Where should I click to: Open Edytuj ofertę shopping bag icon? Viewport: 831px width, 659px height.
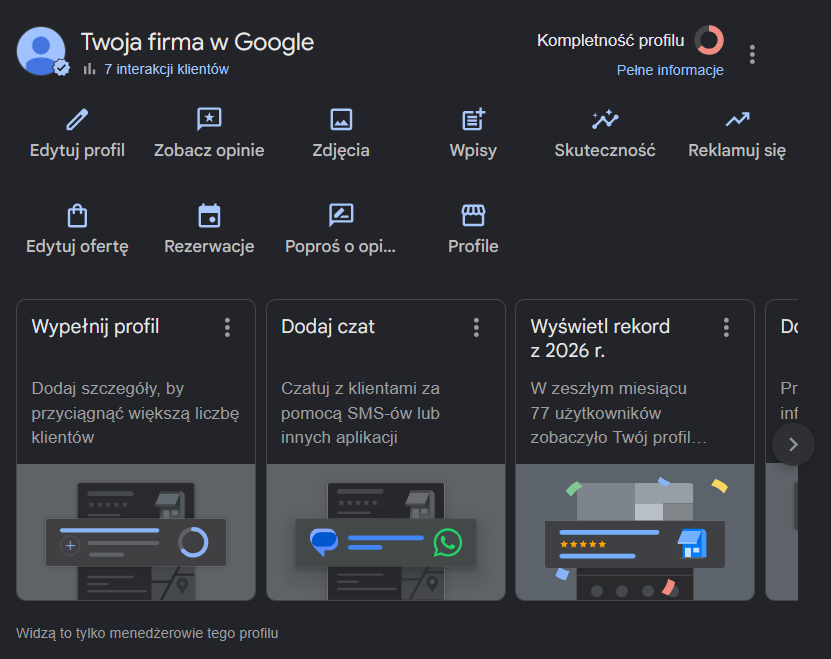pos(77,215)
